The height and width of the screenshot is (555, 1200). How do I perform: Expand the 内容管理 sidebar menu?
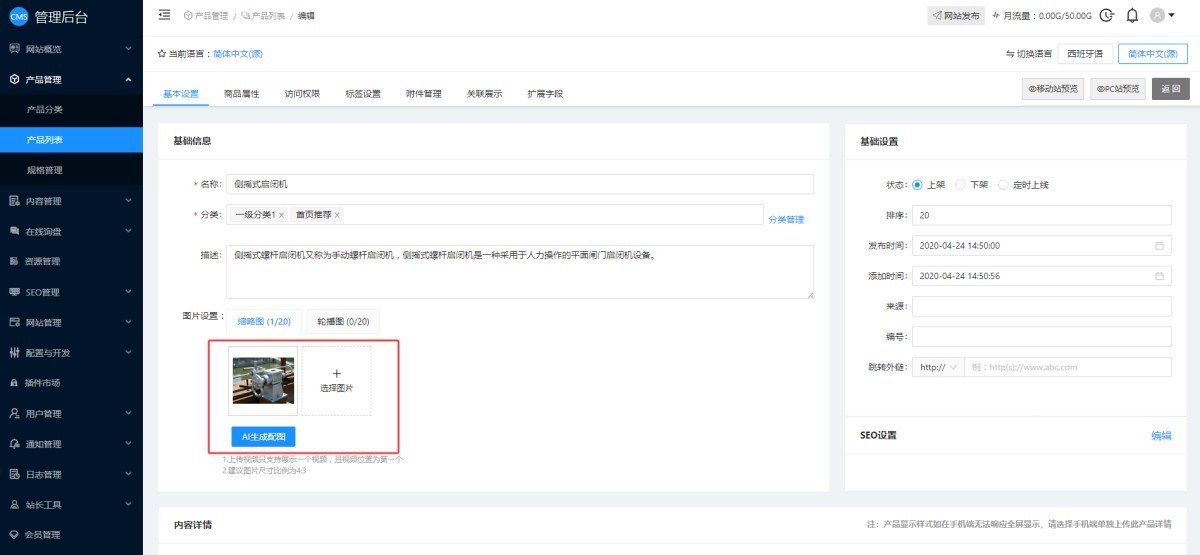[x=71, y=201]
